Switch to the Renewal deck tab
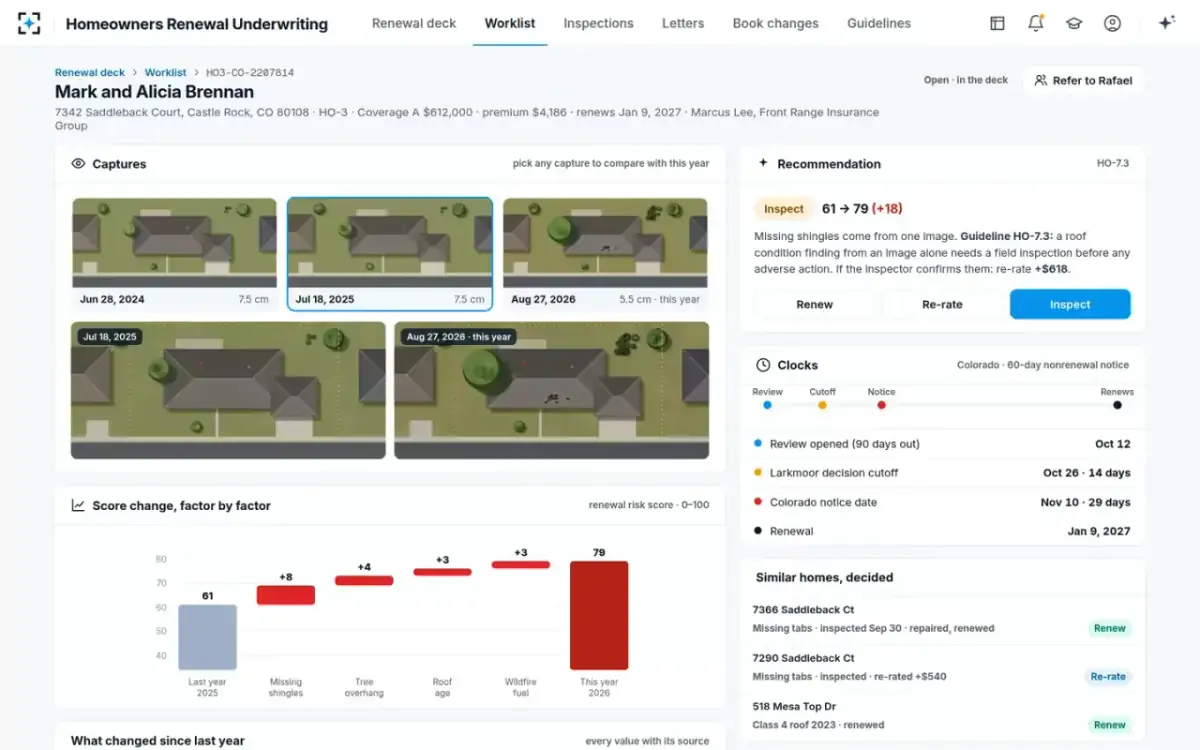The width and height of the screenshot is (1200, 750). click(414, 23)
